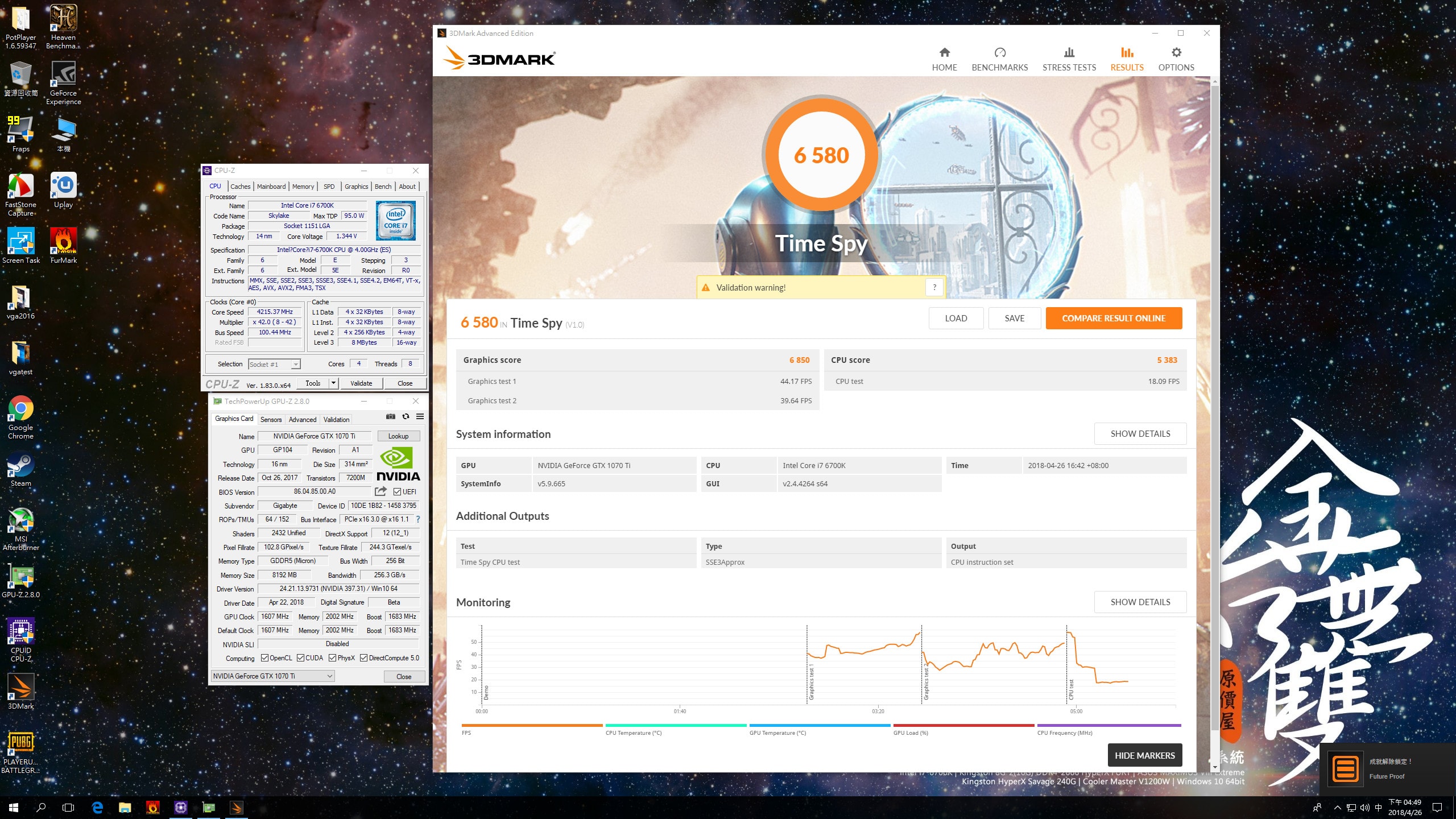Screen dimensions: 1456x819
Task: Go to 3DMark HOME
Action: coord(944,59)
